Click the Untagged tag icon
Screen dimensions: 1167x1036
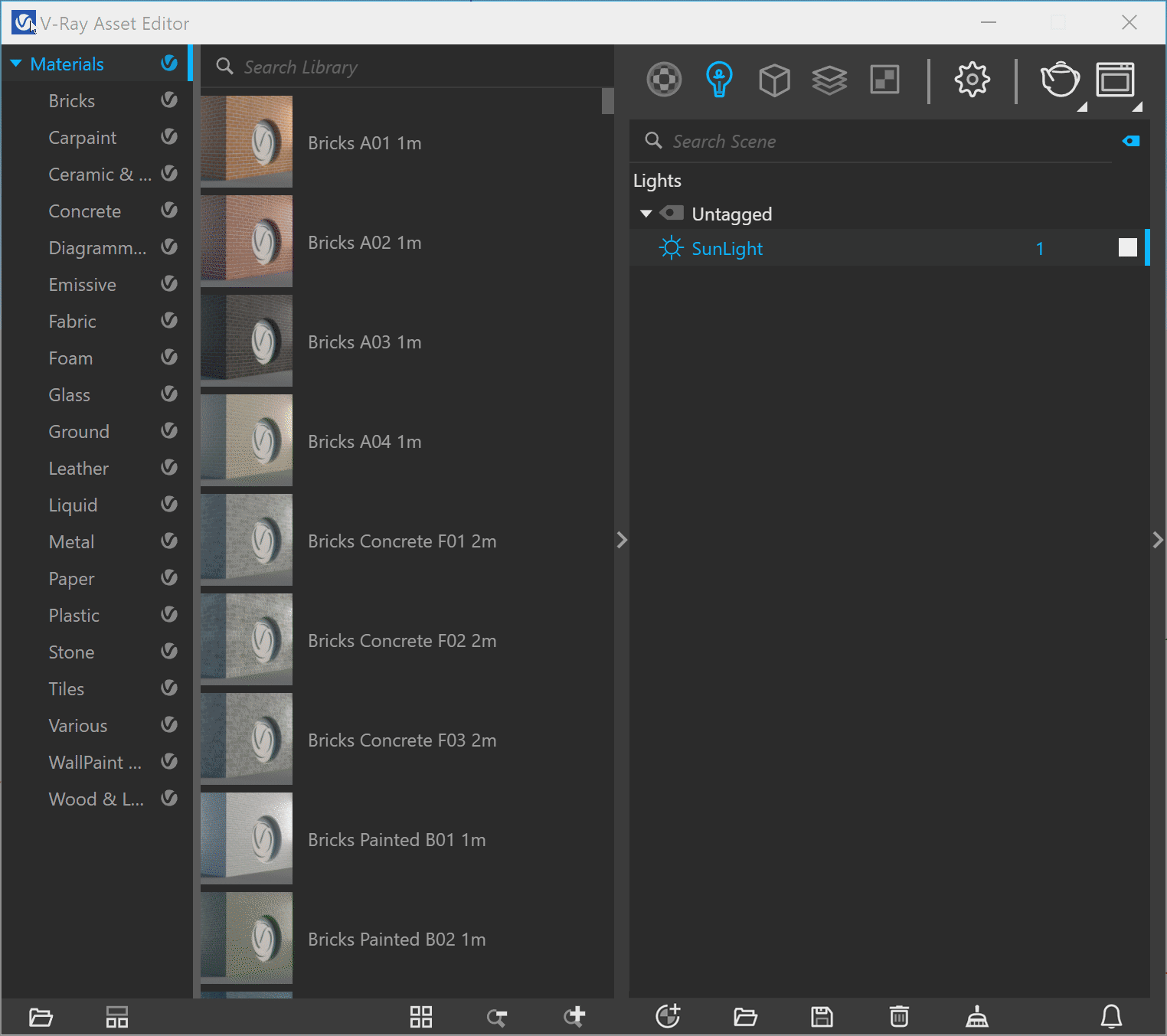tap(672, 213)
